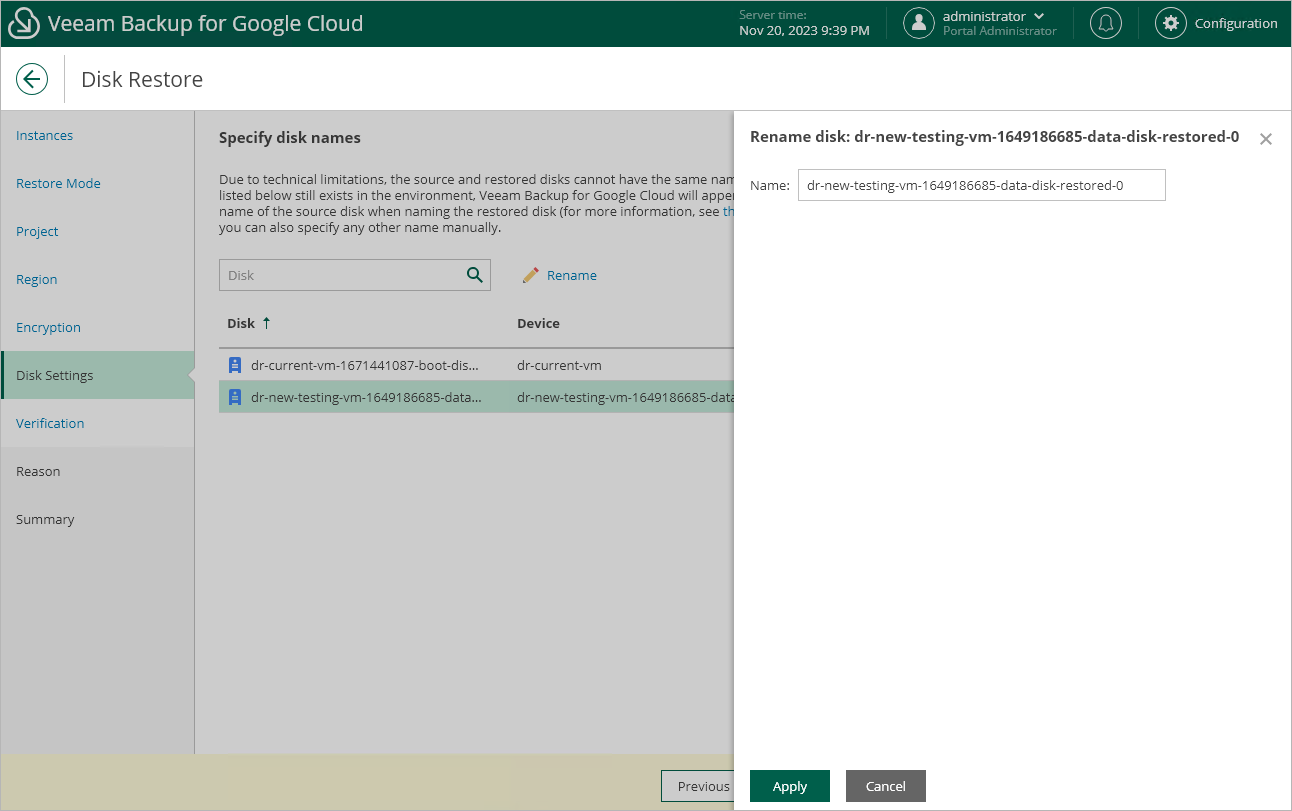Open the Instances step
Image resolution: width=1292 pixels, height=811 pixels.
point(44,135)
